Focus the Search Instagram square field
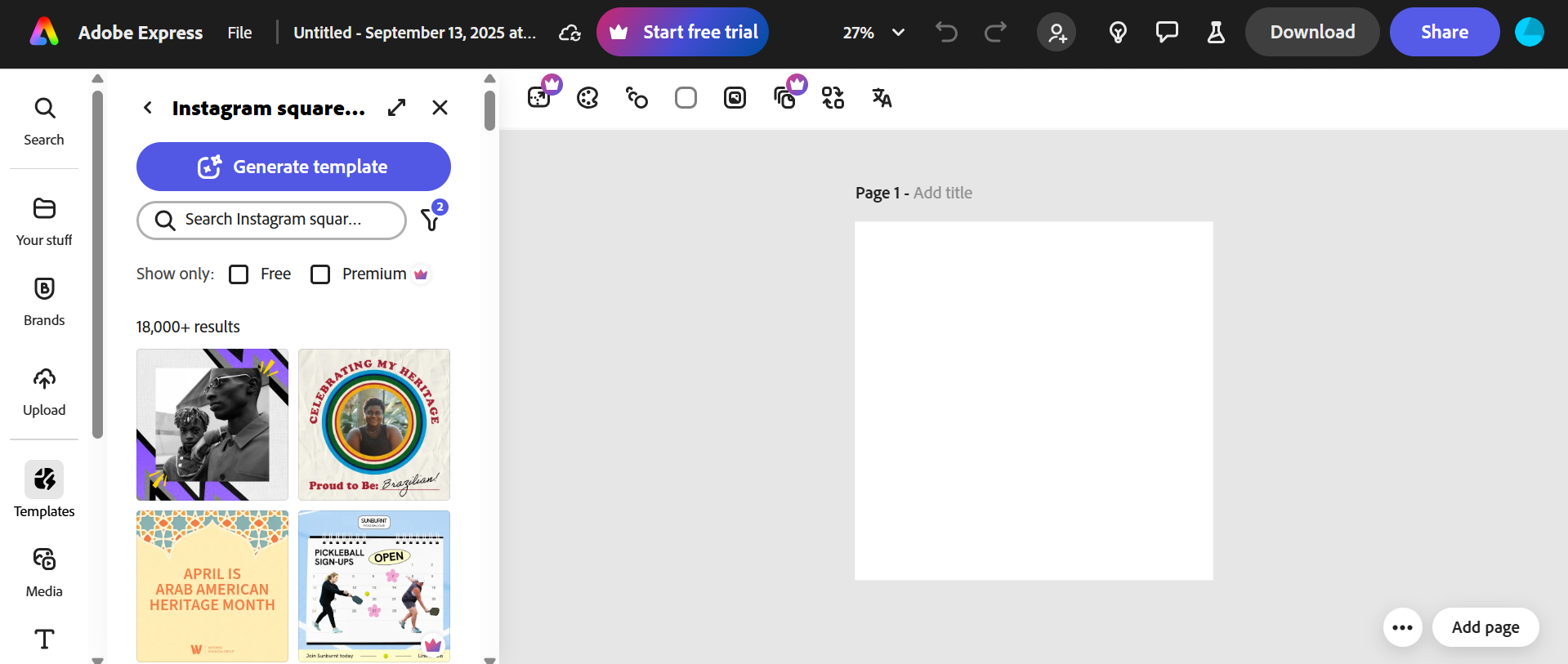Image resolution: width=1568 pixels, height=664 pixels. click(x=271, y=220)
